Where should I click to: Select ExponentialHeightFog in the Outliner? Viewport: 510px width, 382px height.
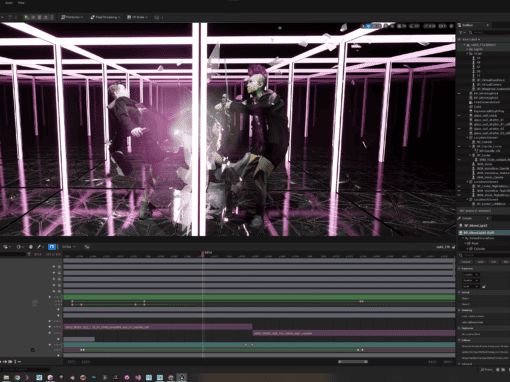coord(488,111)
